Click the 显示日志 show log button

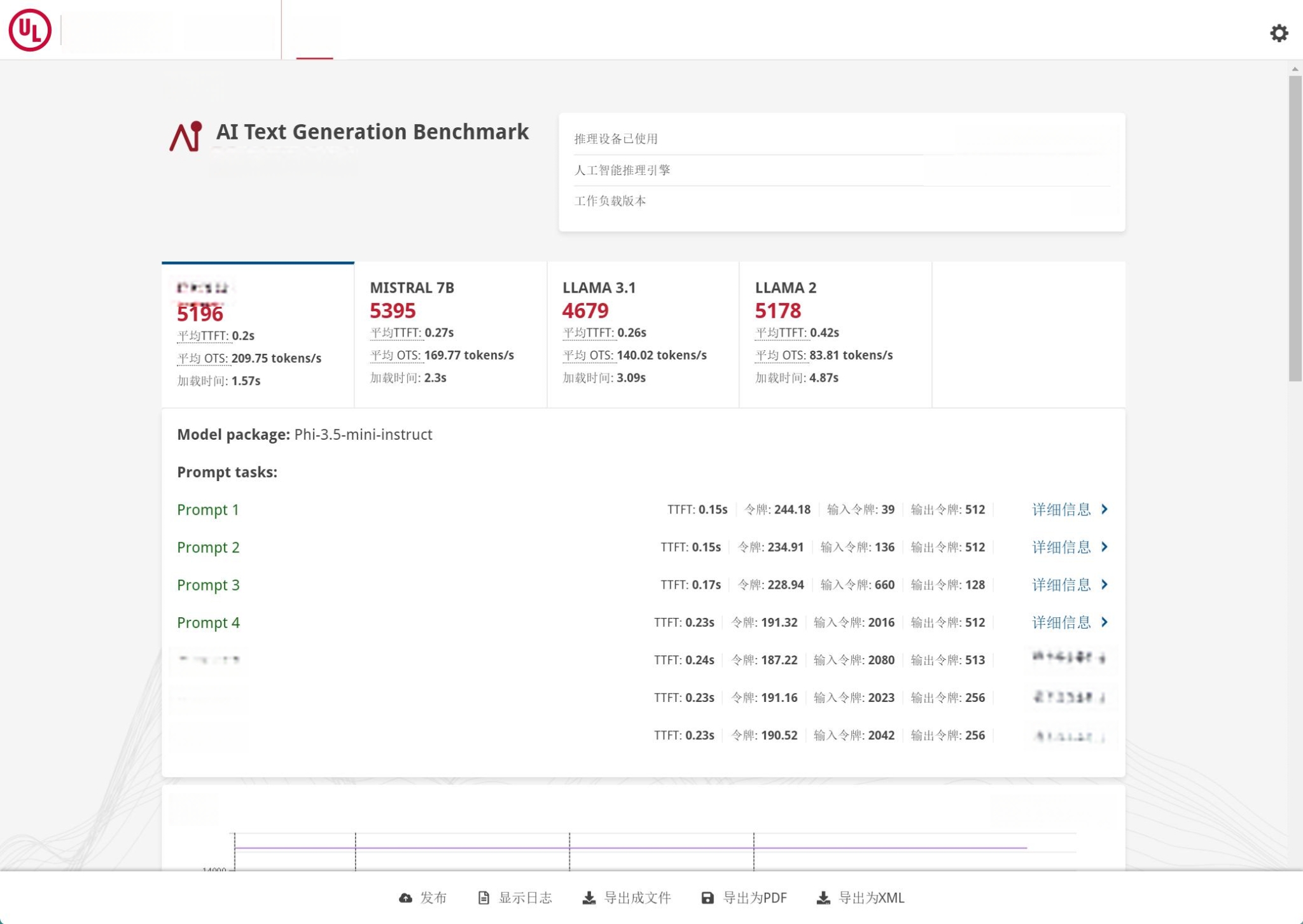click(x=515, y=898)
